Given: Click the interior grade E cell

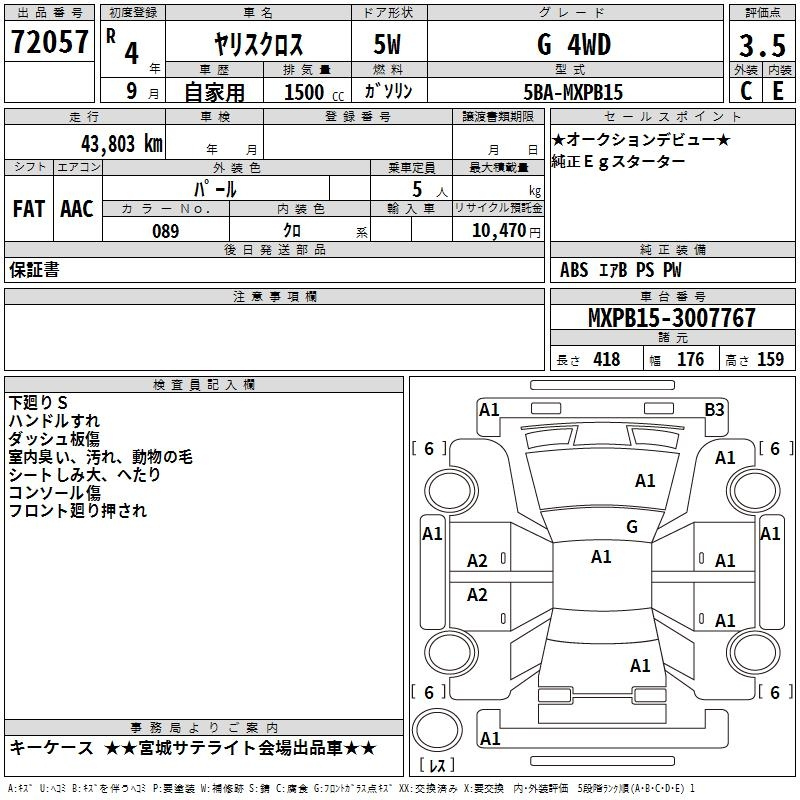Looking at the screenshot, I should click(779, 91).
